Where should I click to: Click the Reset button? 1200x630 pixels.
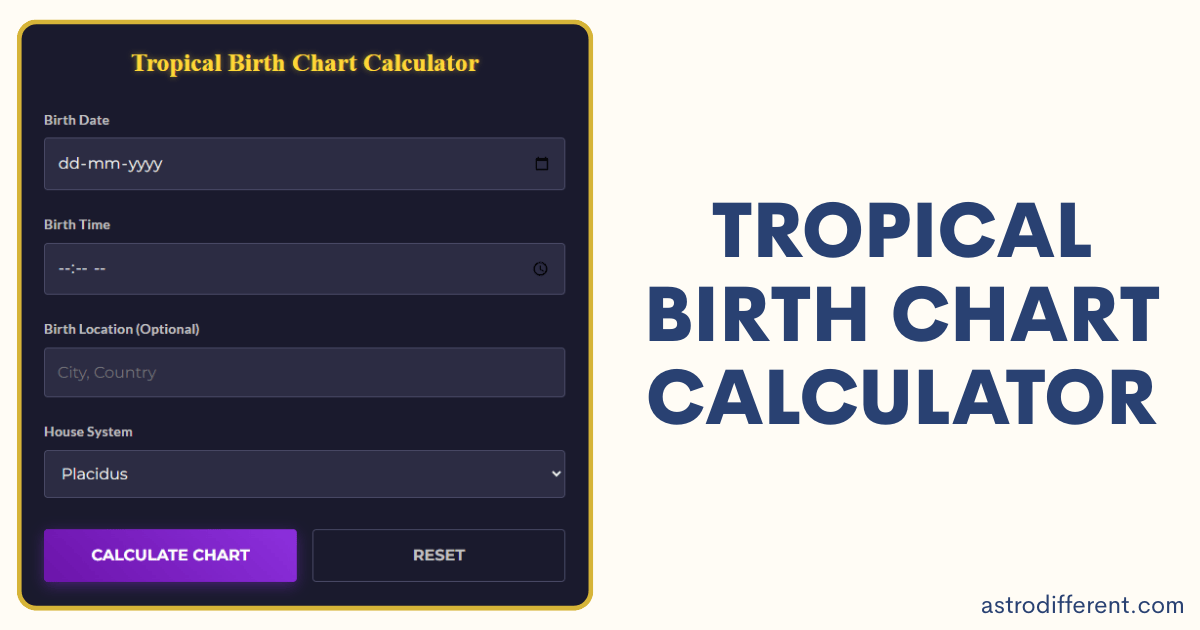(x=438, y=555)
